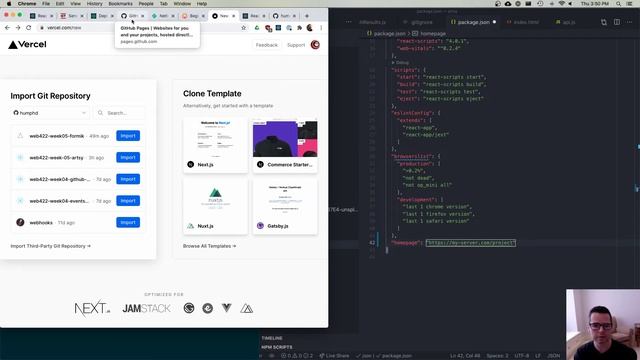The width and height of the screenshot is (640, 360).
Task: Click Import Third-Party Git Repository link
Action: (x=51, y=246)
